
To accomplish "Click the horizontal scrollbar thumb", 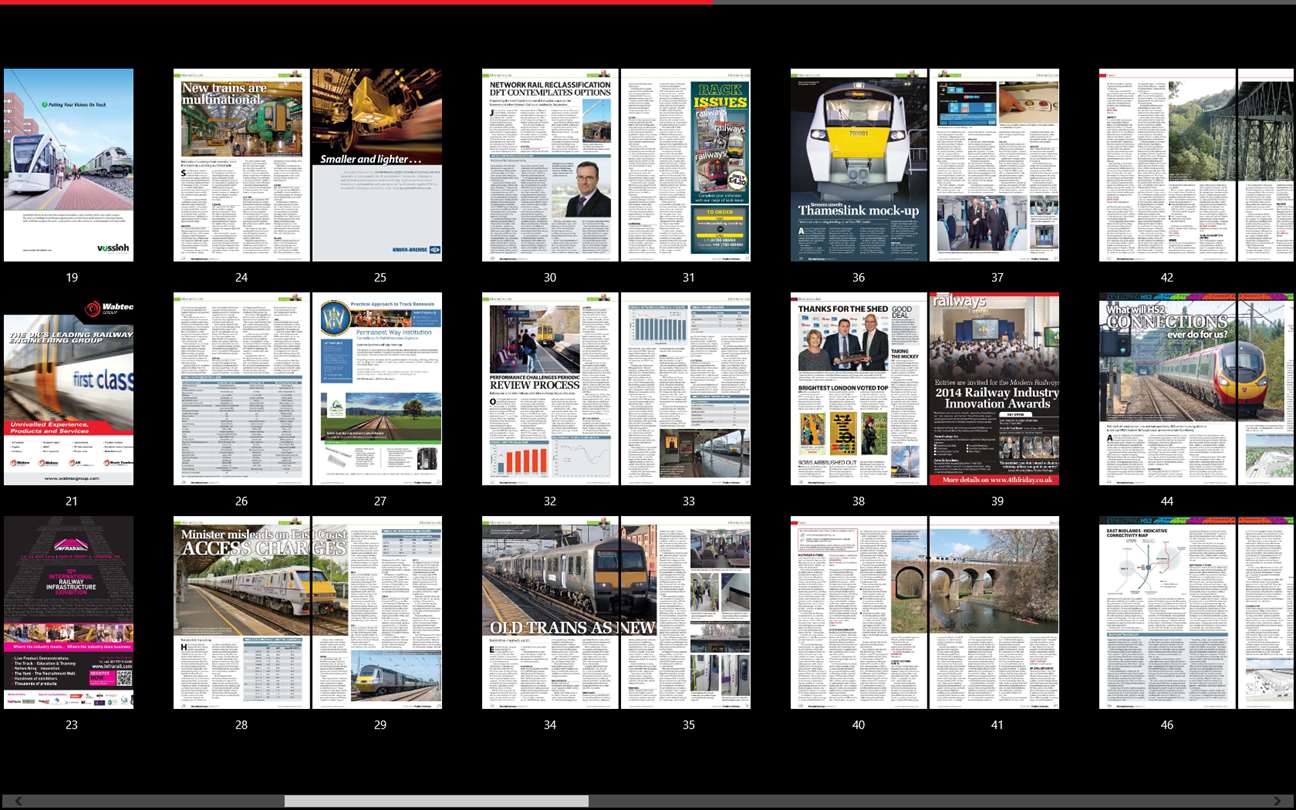I will point(436,801).
